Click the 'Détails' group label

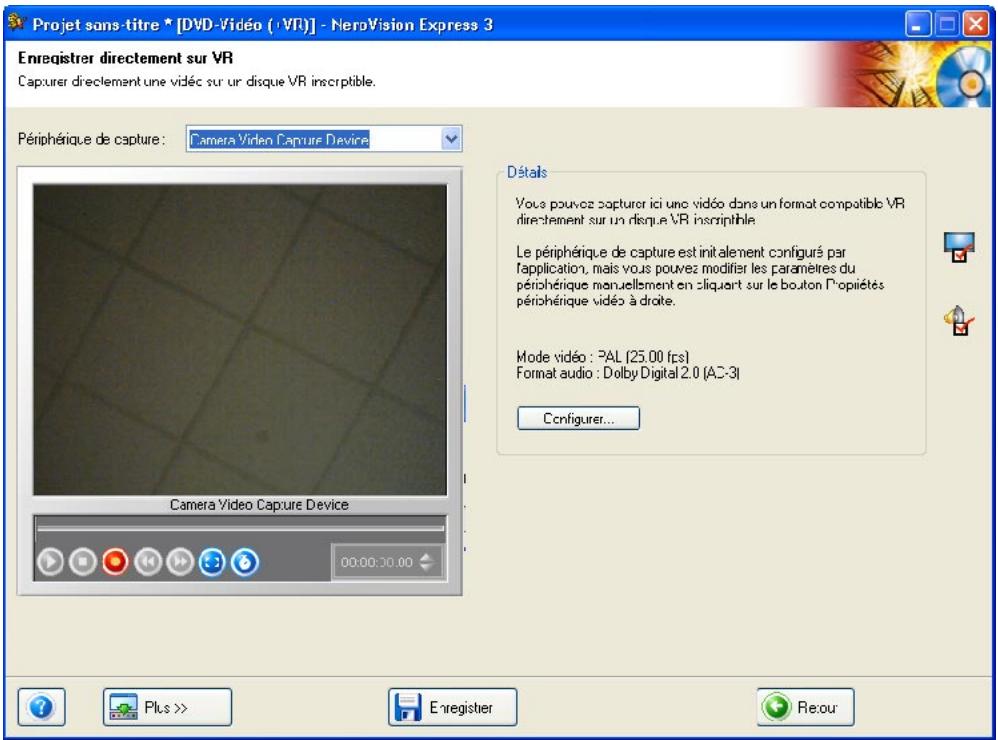click(x=527, y=172)
